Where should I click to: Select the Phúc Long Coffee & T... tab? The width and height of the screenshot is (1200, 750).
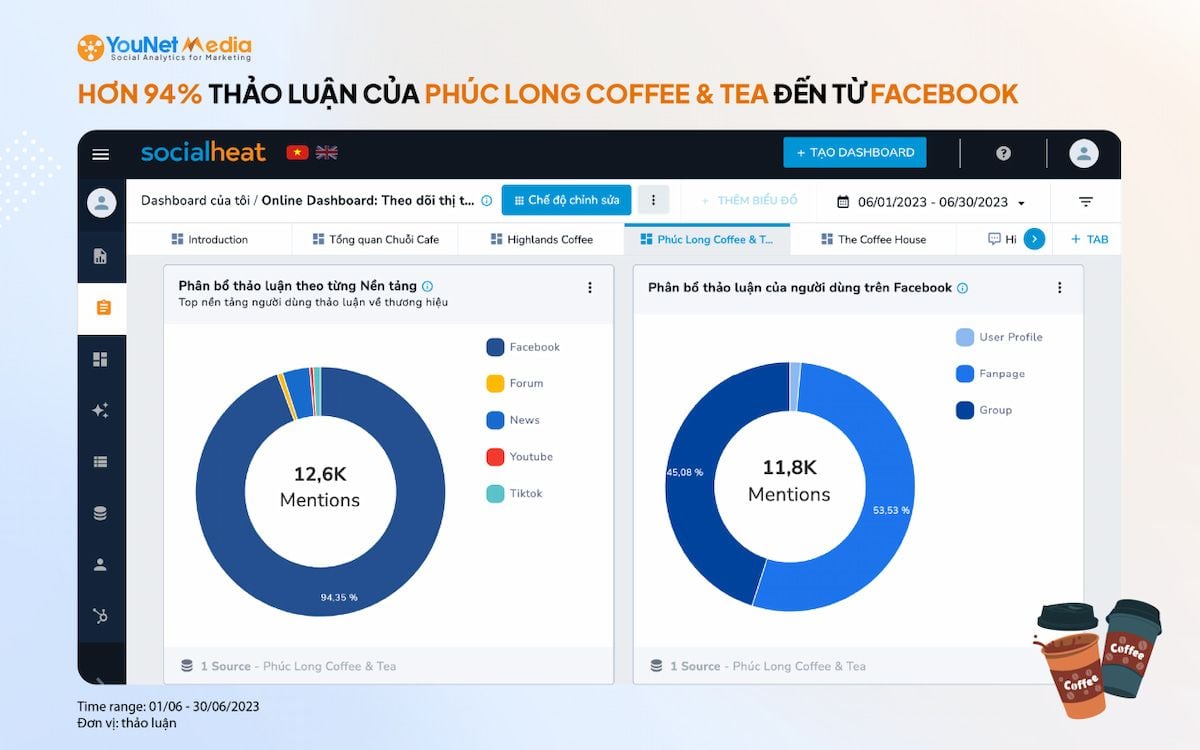click(707, 240)
